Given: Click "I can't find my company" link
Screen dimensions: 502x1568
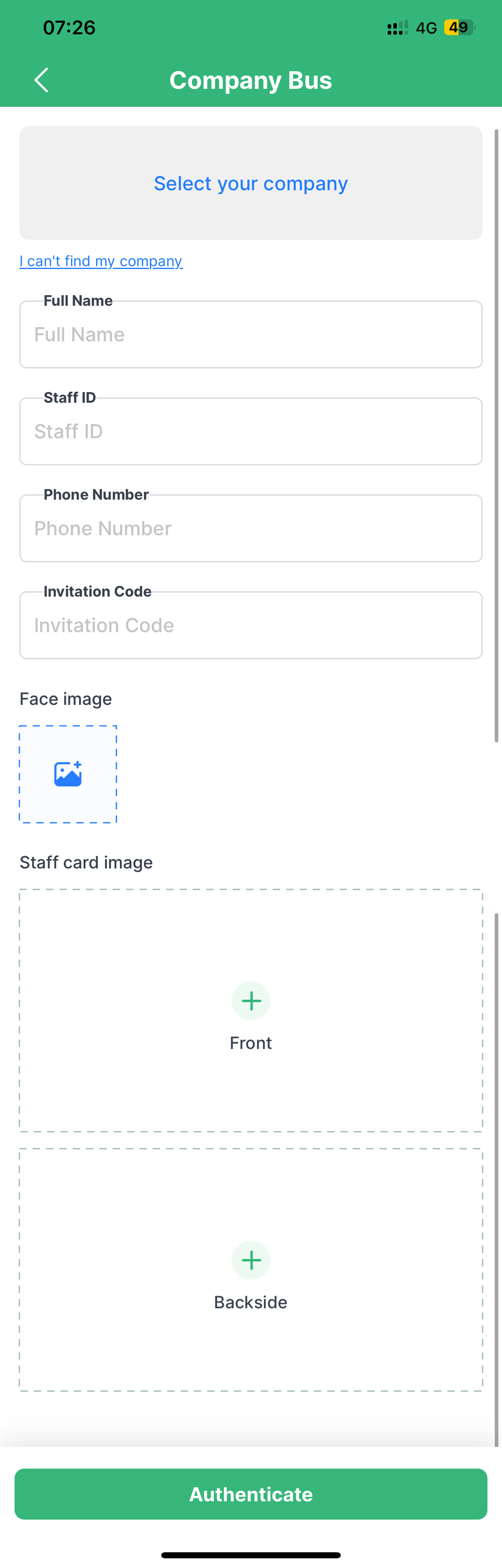Looking at the screenshot, I should point(101,261).
